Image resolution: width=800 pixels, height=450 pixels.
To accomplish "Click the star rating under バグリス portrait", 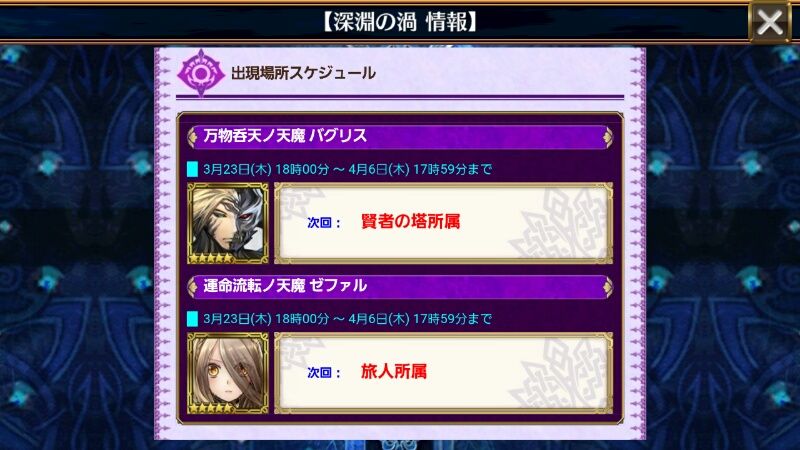I will click(211, 258).
